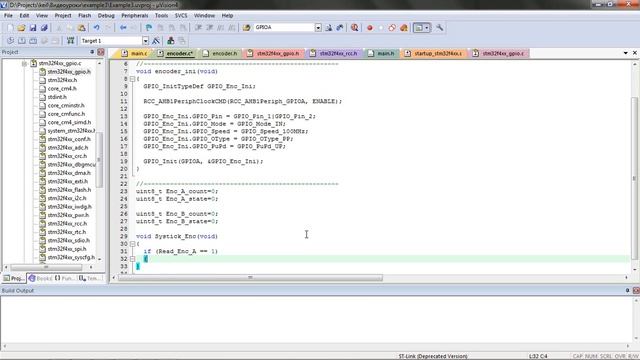Open the Configuration wrench icon

[x=439, y=28]
